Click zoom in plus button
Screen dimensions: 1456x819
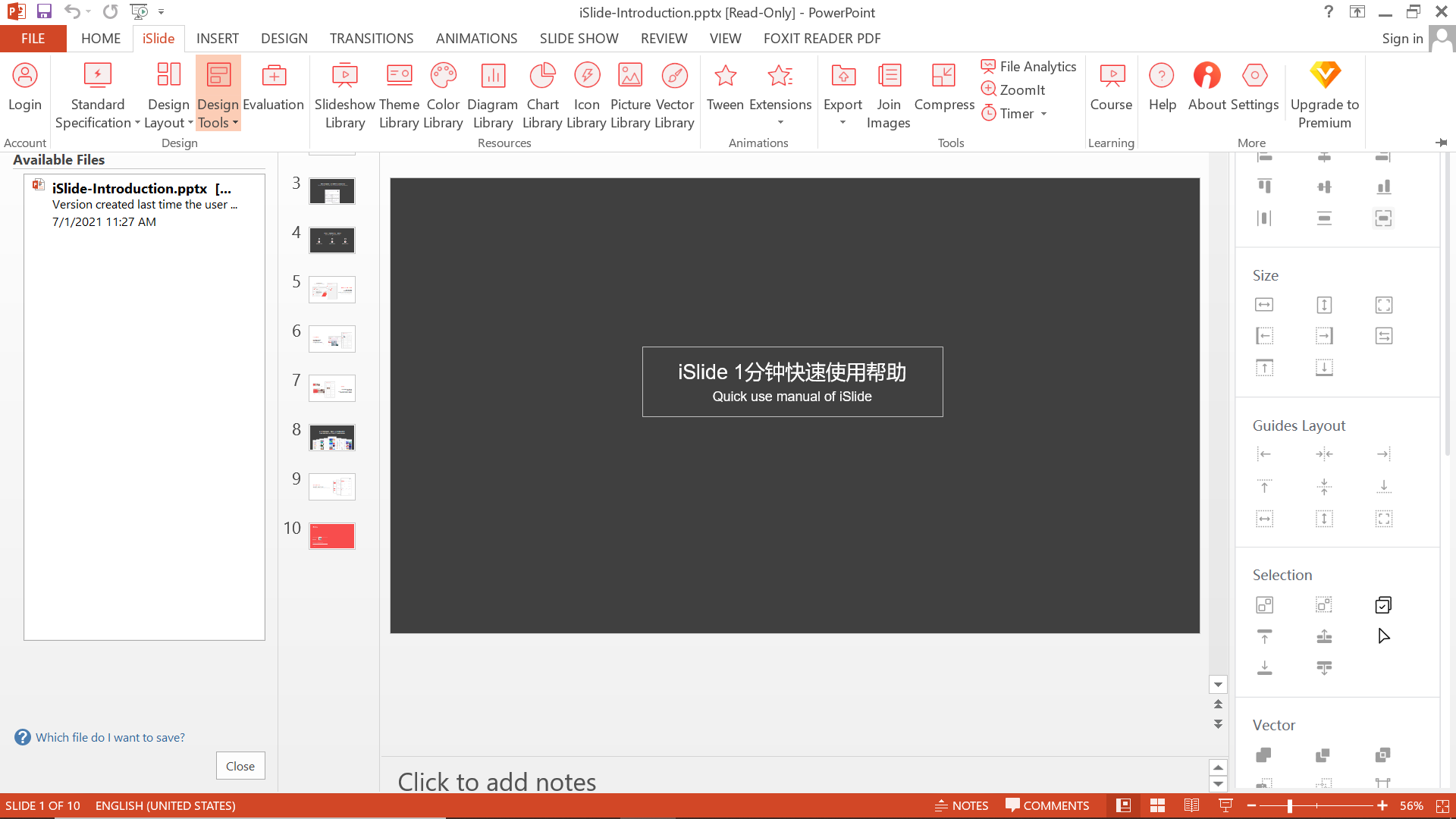(1382, 805)
